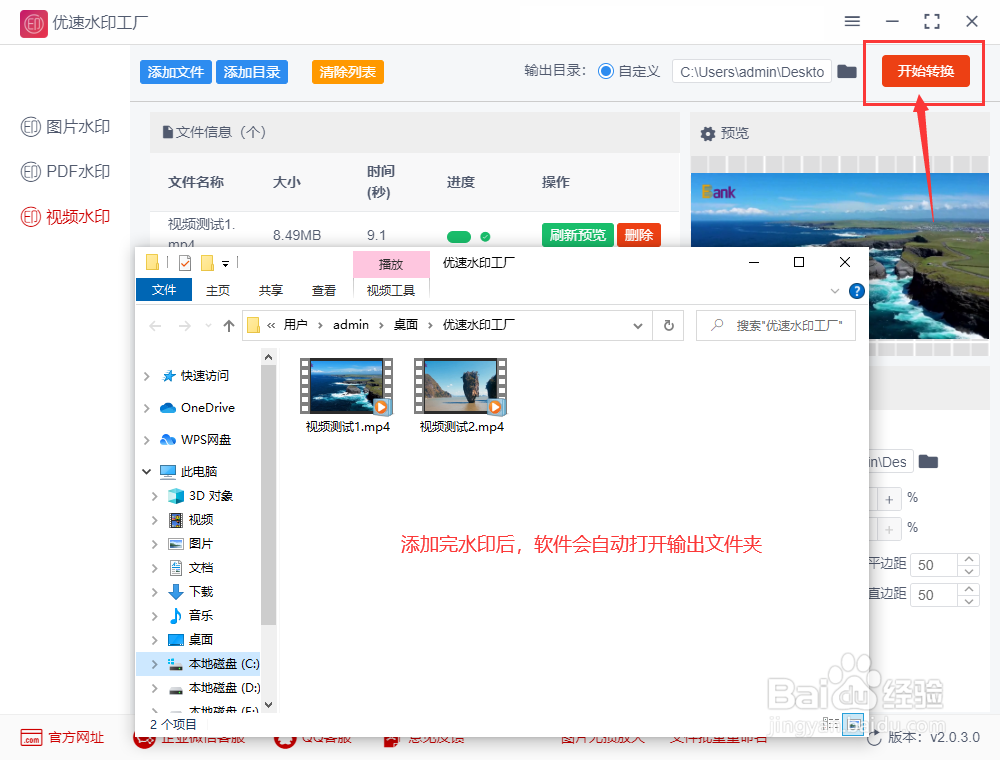Select OneDrive cloud in navigation tree
This screenshot has height=760, width=1000.
[x=197, y=407]
